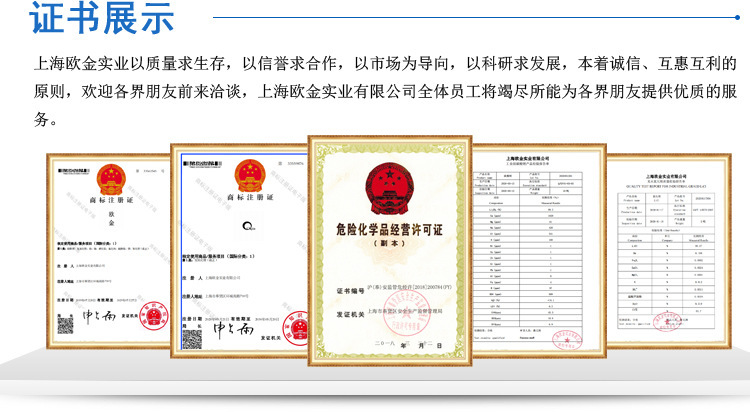
Task: Click the 证书编号 line on the center certificate
Action: click(394, 289)
